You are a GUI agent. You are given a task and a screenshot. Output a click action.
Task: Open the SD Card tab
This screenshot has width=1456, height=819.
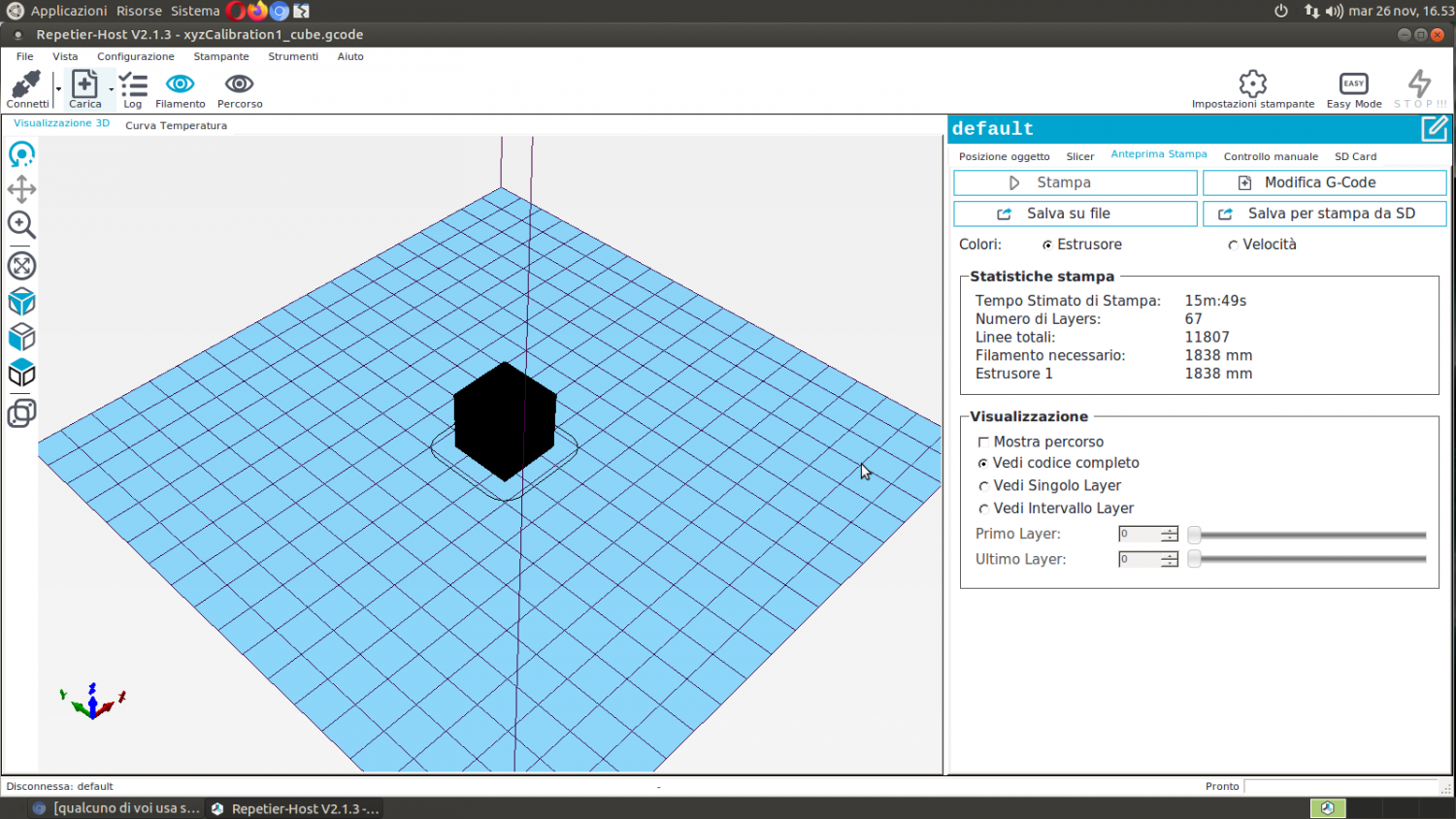(1355, 156)
